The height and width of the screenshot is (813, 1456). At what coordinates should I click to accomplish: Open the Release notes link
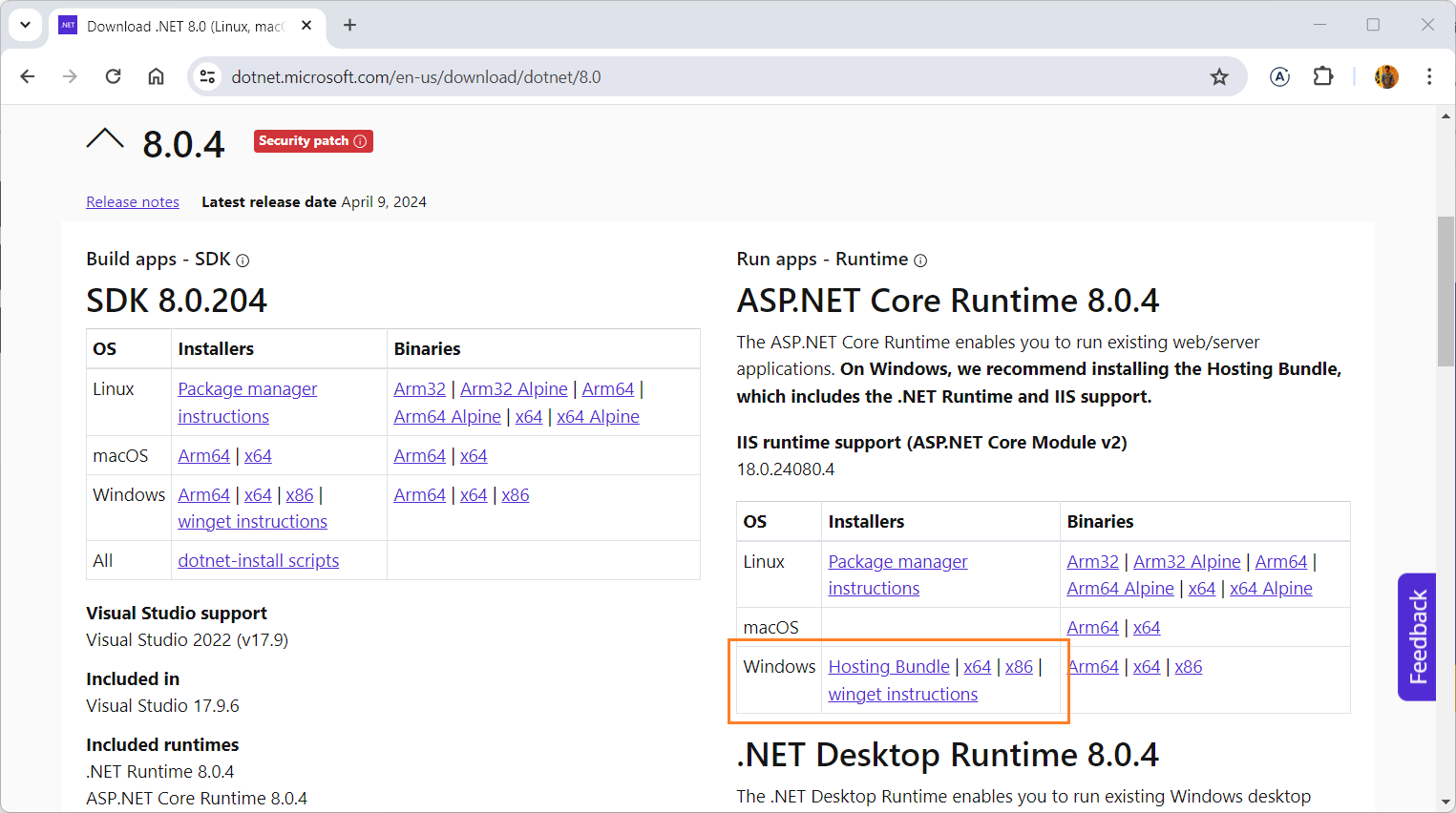[x=133, y=202]
